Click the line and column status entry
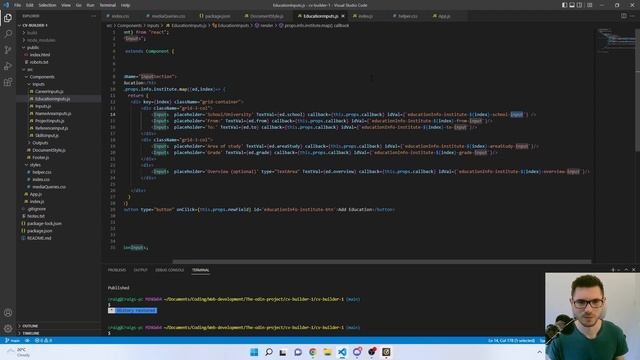Image resolution: width=640 pixels, height=360 pixels. coord(511,340)
